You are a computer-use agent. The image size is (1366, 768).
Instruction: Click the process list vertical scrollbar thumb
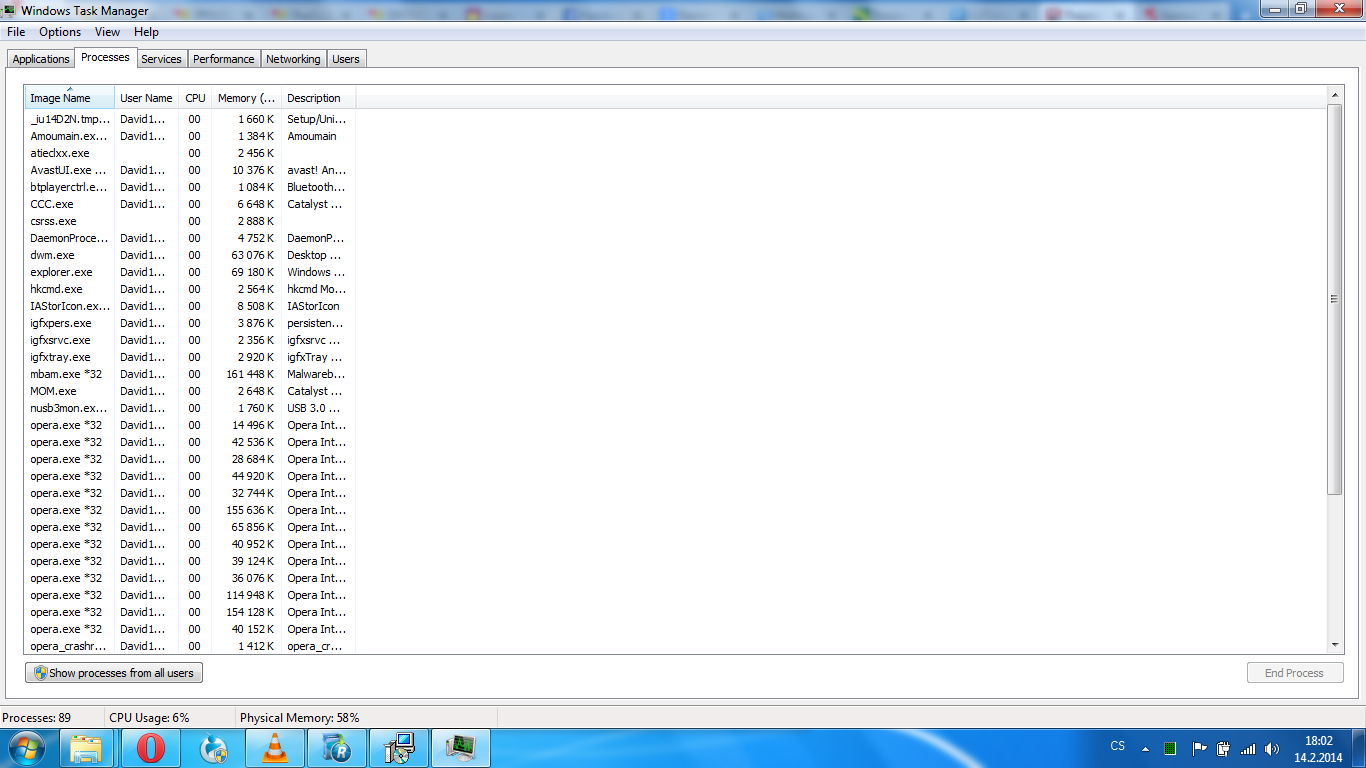point(1335,299)
